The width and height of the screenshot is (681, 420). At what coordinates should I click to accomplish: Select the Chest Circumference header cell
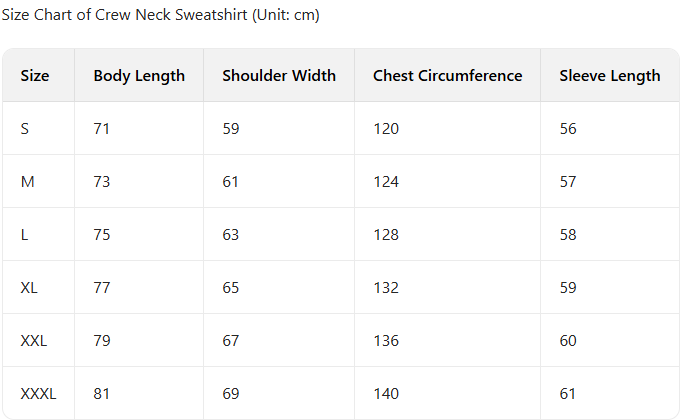(x=447, y=76)
